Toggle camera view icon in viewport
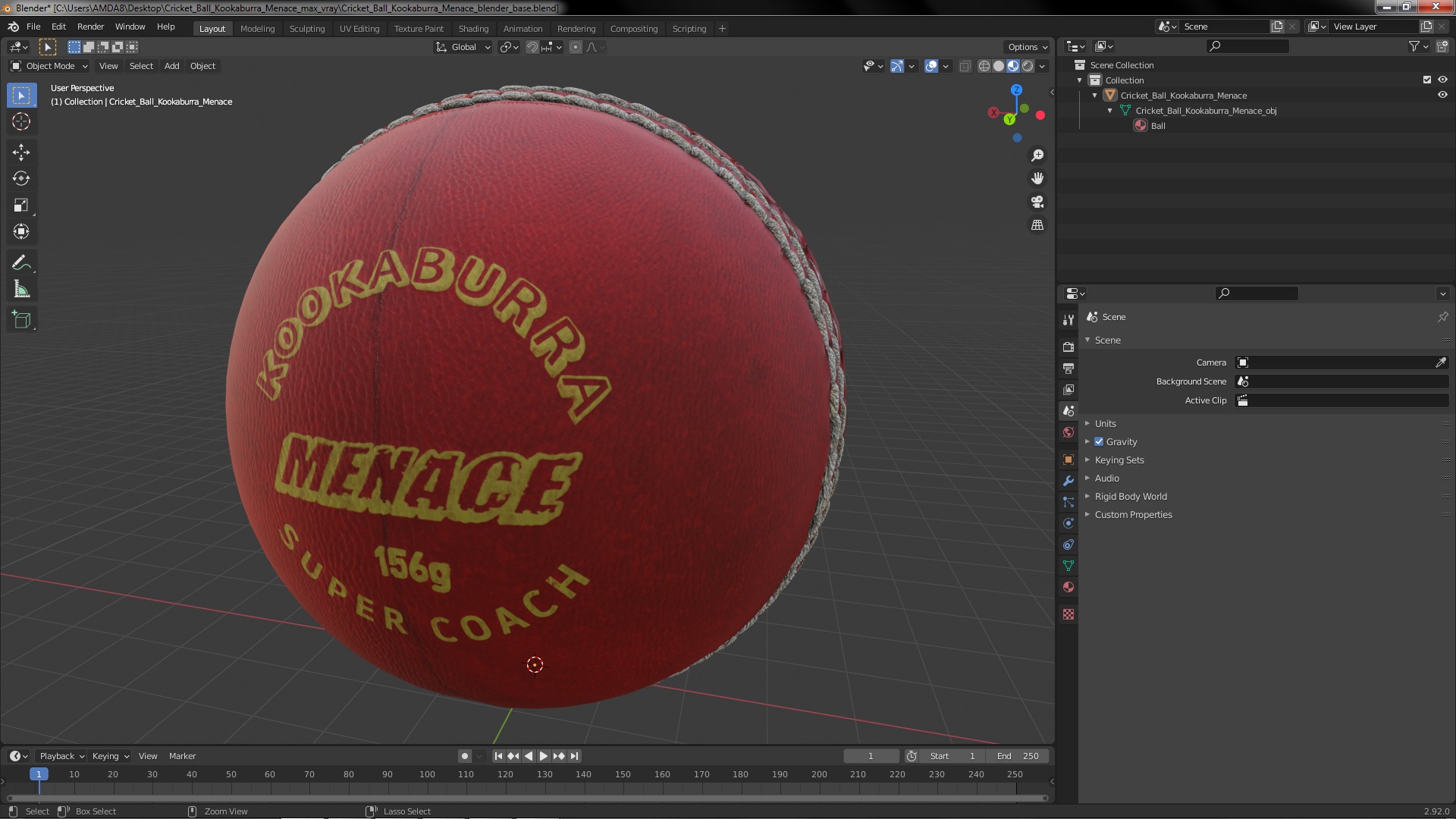The height and width of the screenshot is (819, 1456). point(1037,202)
